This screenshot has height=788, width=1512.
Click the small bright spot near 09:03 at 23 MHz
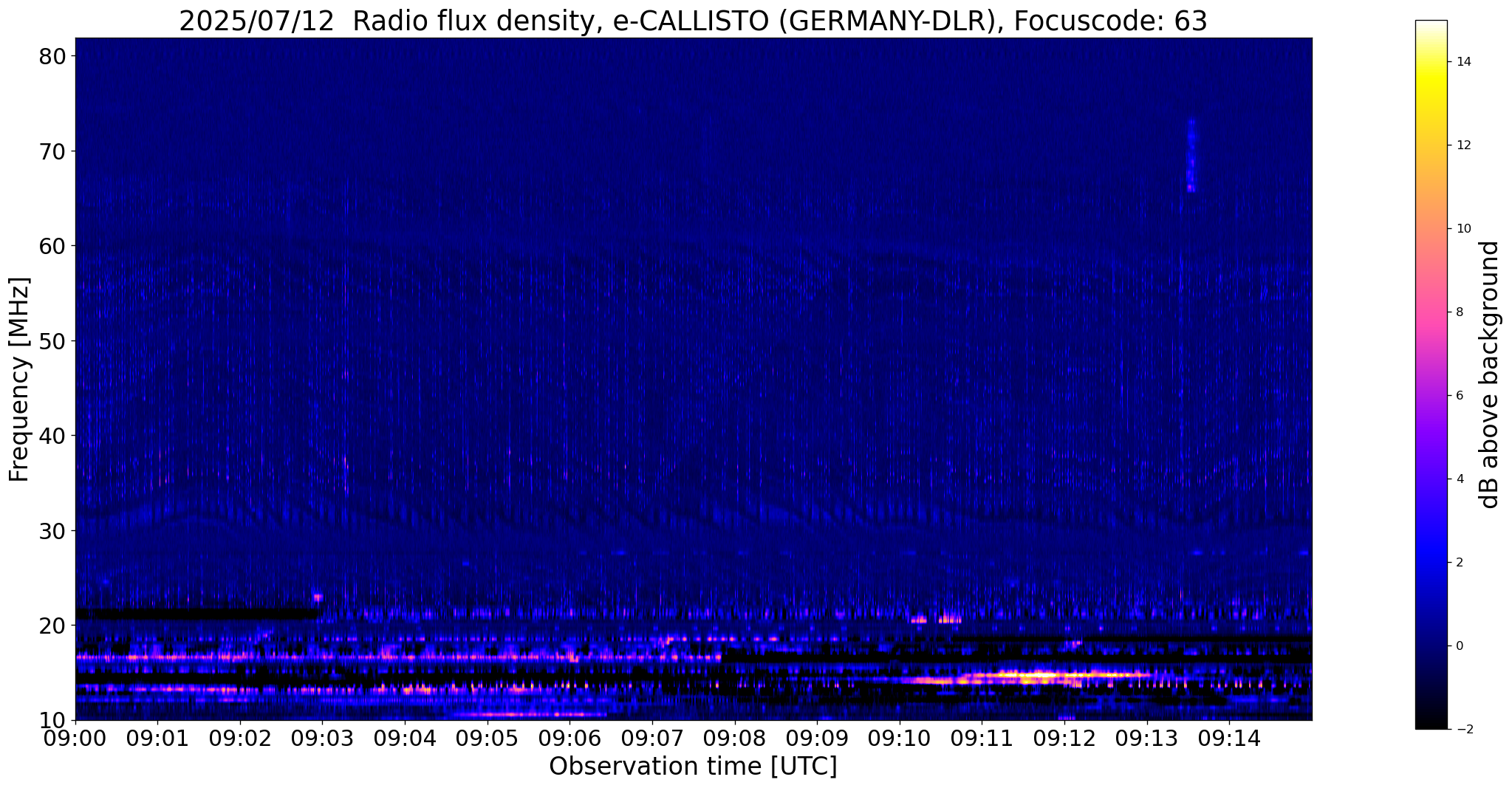click(x=318, y=597)
